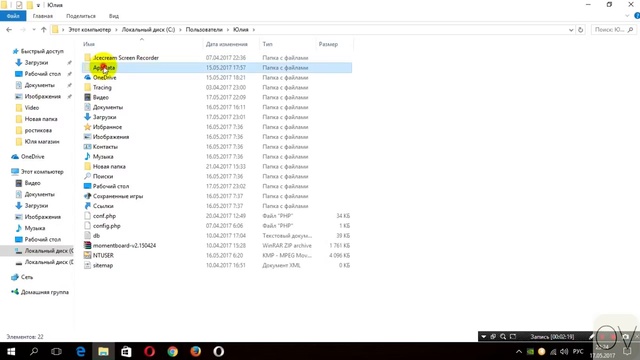Open the Поделиться ribbon tab
This screenshot has height=360, width=640.
(81, 16)
